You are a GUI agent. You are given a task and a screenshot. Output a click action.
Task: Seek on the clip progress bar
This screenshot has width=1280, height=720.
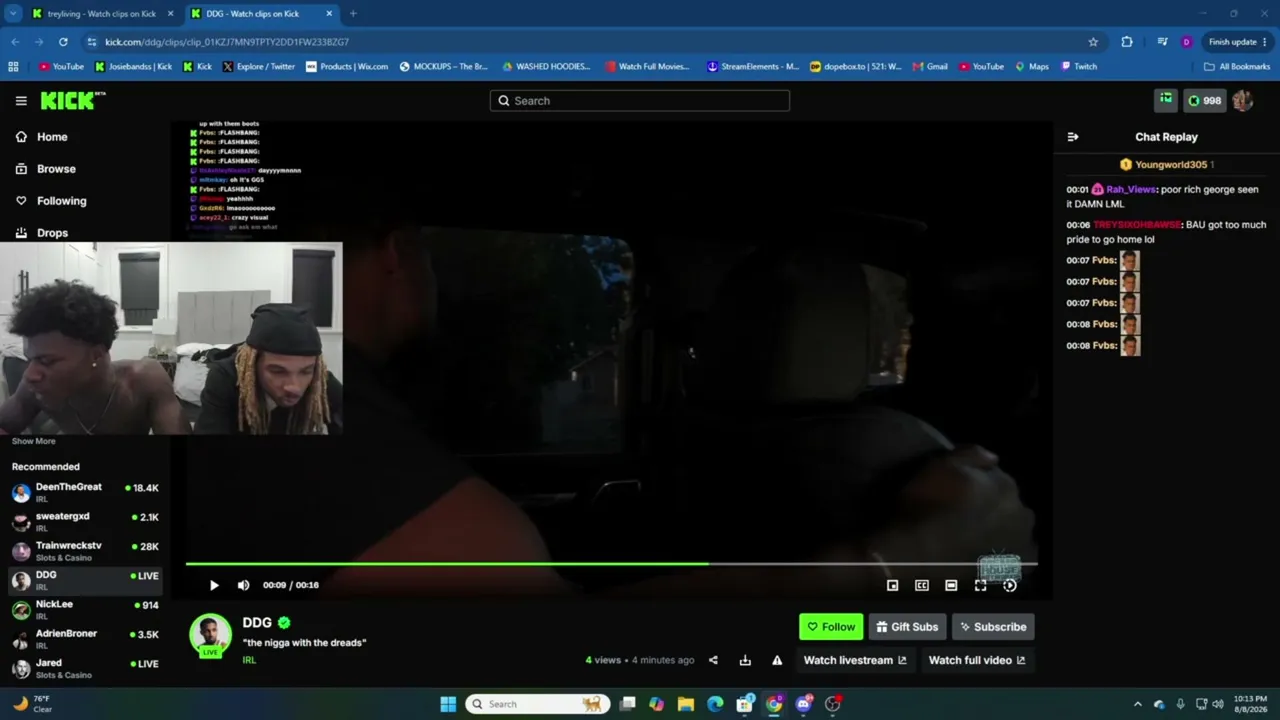[x=611, y=564]
